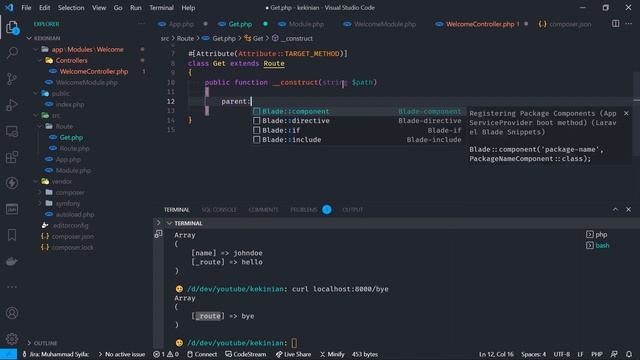Switch to the composer.json editor tab
The width and height of the screenshot is (640, 360).
(570, 24)
